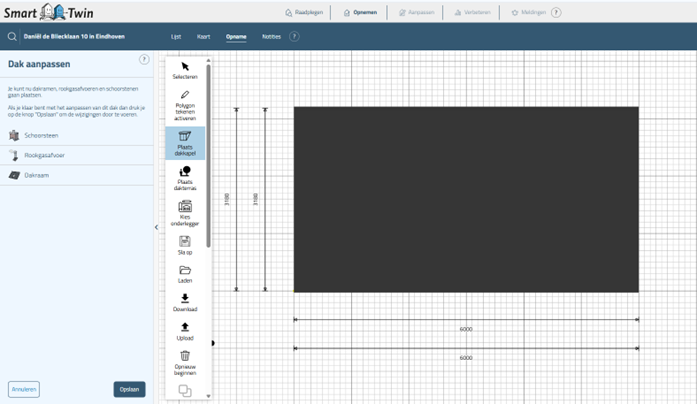Click the Upload icon in toolbar
This screenshot has height=404, width=697.
[185, 328]
